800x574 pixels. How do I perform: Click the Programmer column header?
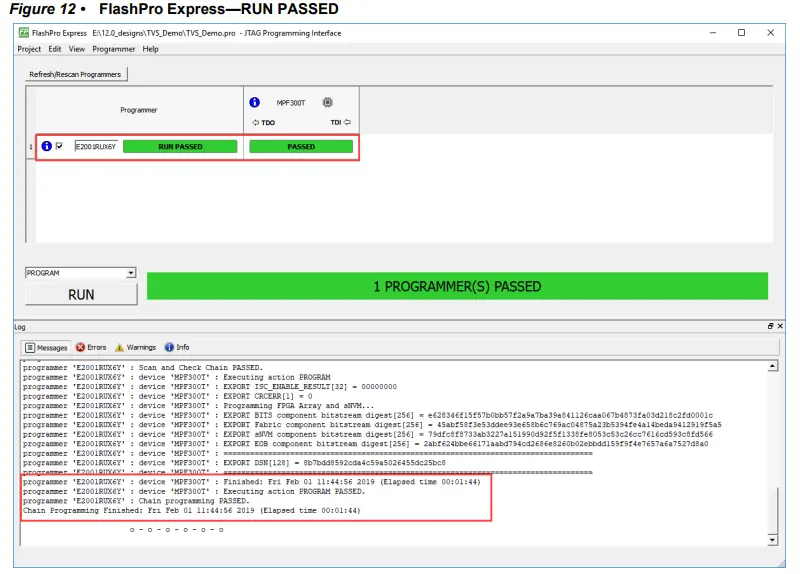coord(139,110)
